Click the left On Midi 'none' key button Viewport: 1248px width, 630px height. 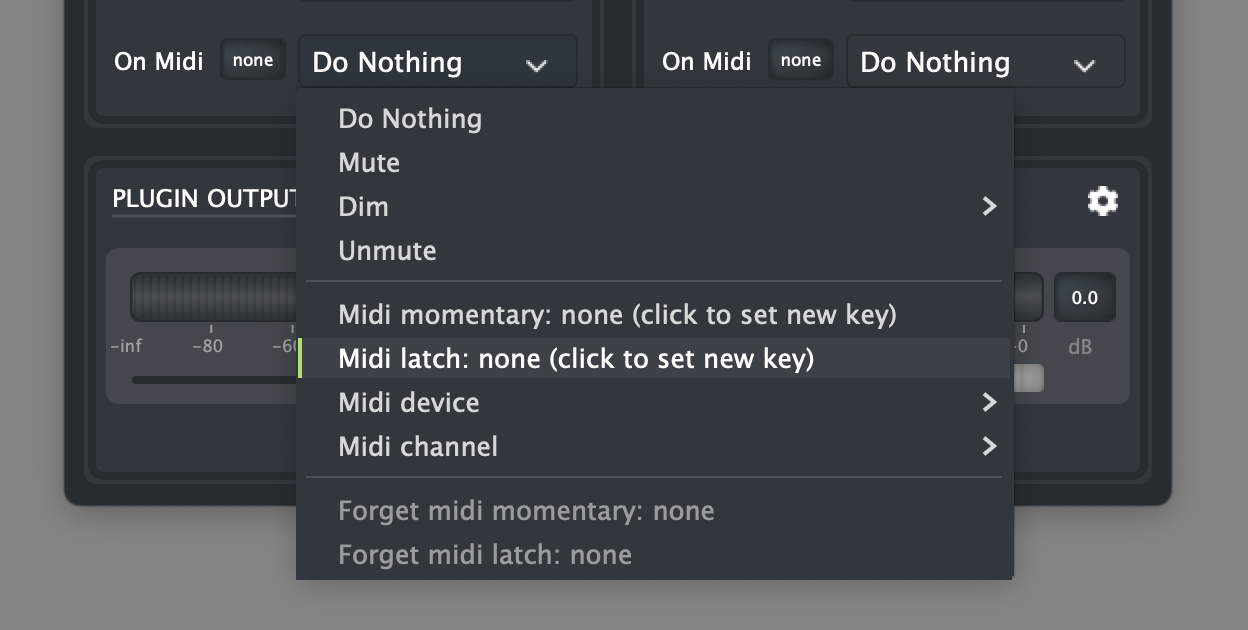coord(252,61)
